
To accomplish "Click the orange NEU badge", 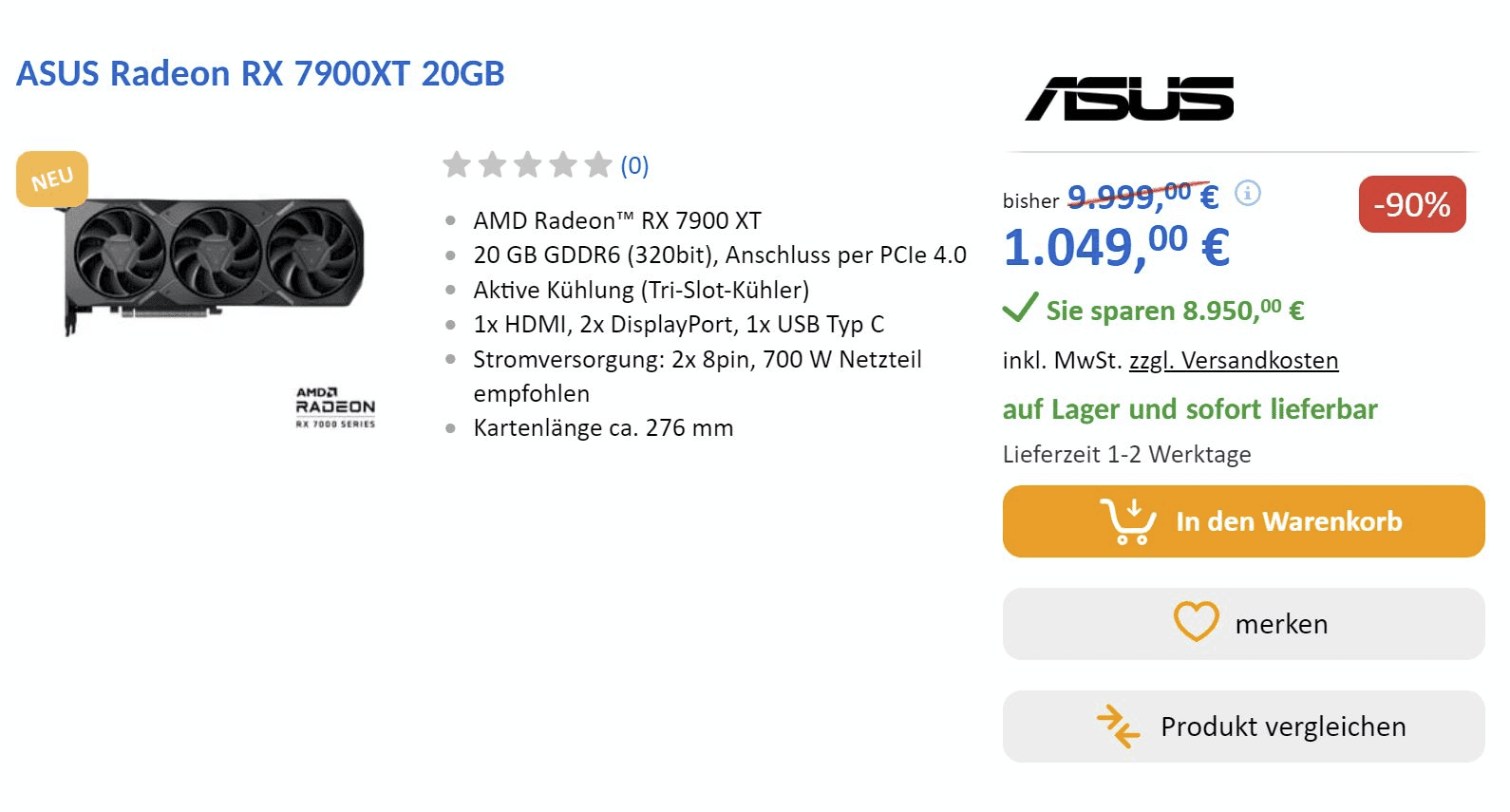I will [52, 179].
